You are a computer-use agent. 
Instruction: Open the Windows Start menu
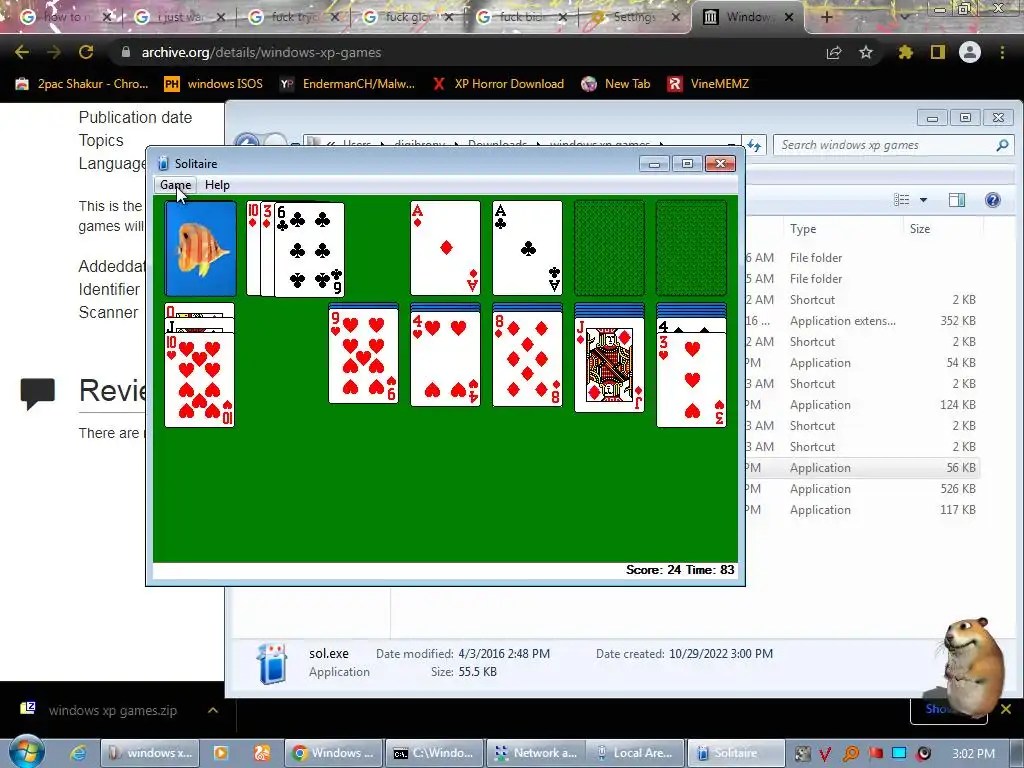tap(26, 752)
